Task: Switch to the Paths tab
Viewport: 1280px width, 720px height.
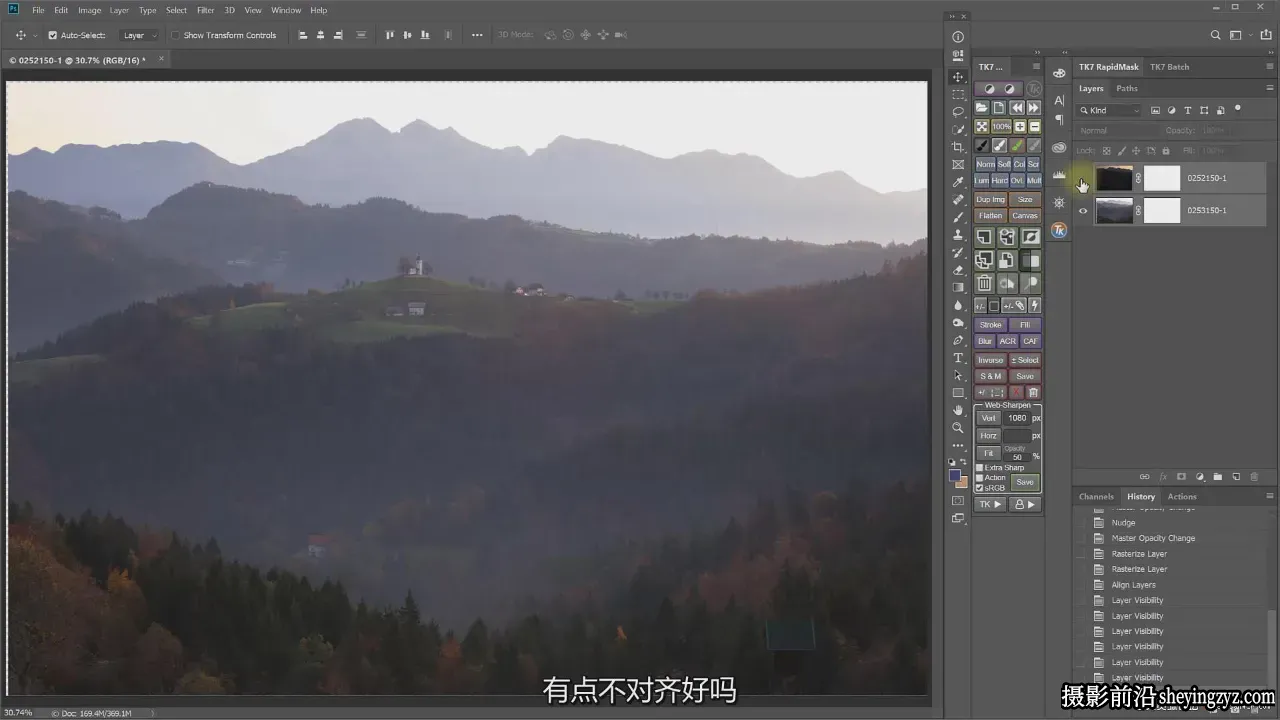Action: pyautogui.click(x=1127, y=88)
